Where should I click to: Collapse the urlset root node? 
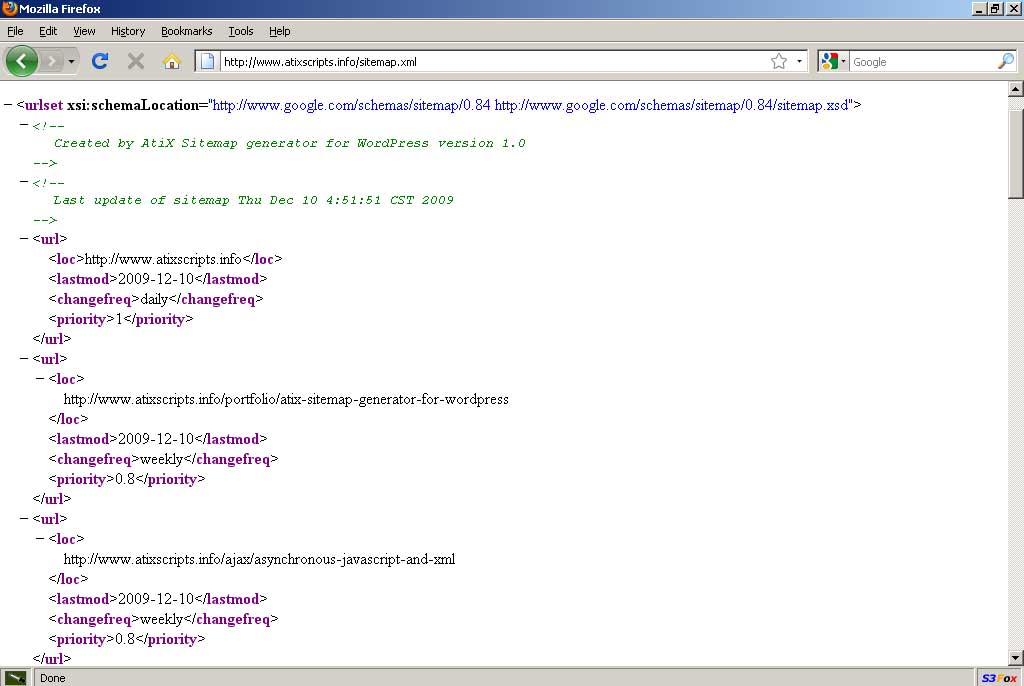point(8,105)
